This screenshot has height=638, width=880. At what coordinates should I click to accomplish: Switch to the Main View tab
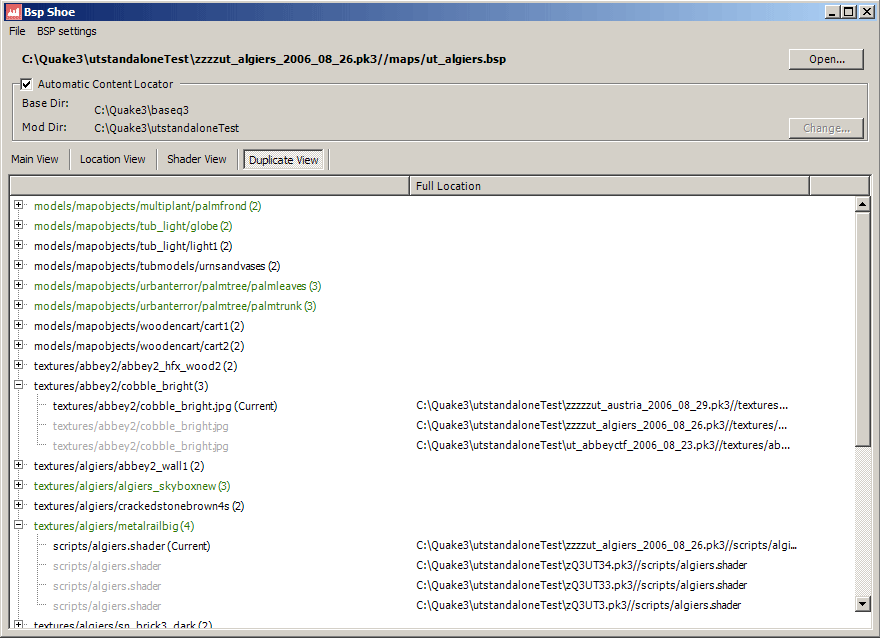coord(35,159)
